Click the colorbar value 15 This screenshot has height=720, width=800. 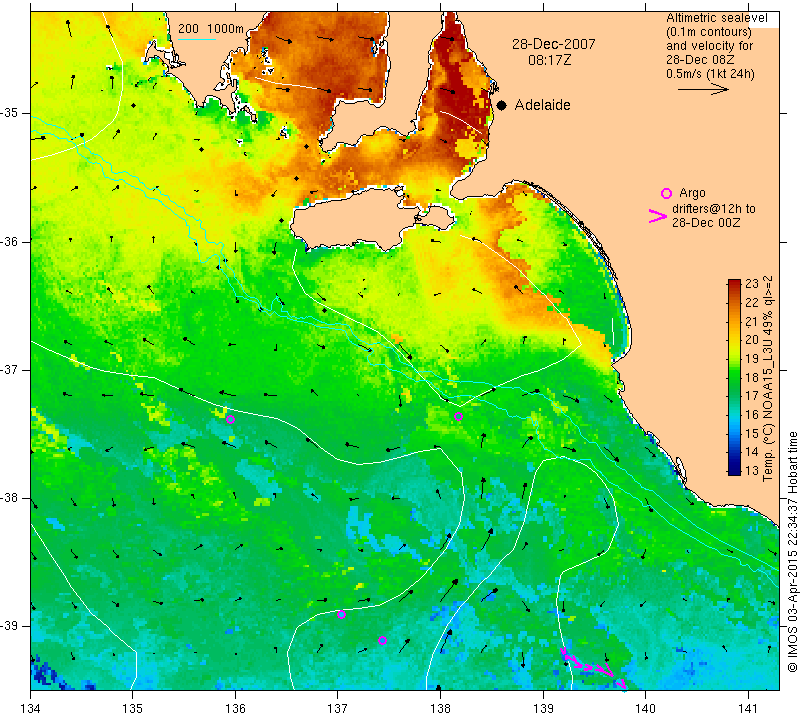coord(752,433)
